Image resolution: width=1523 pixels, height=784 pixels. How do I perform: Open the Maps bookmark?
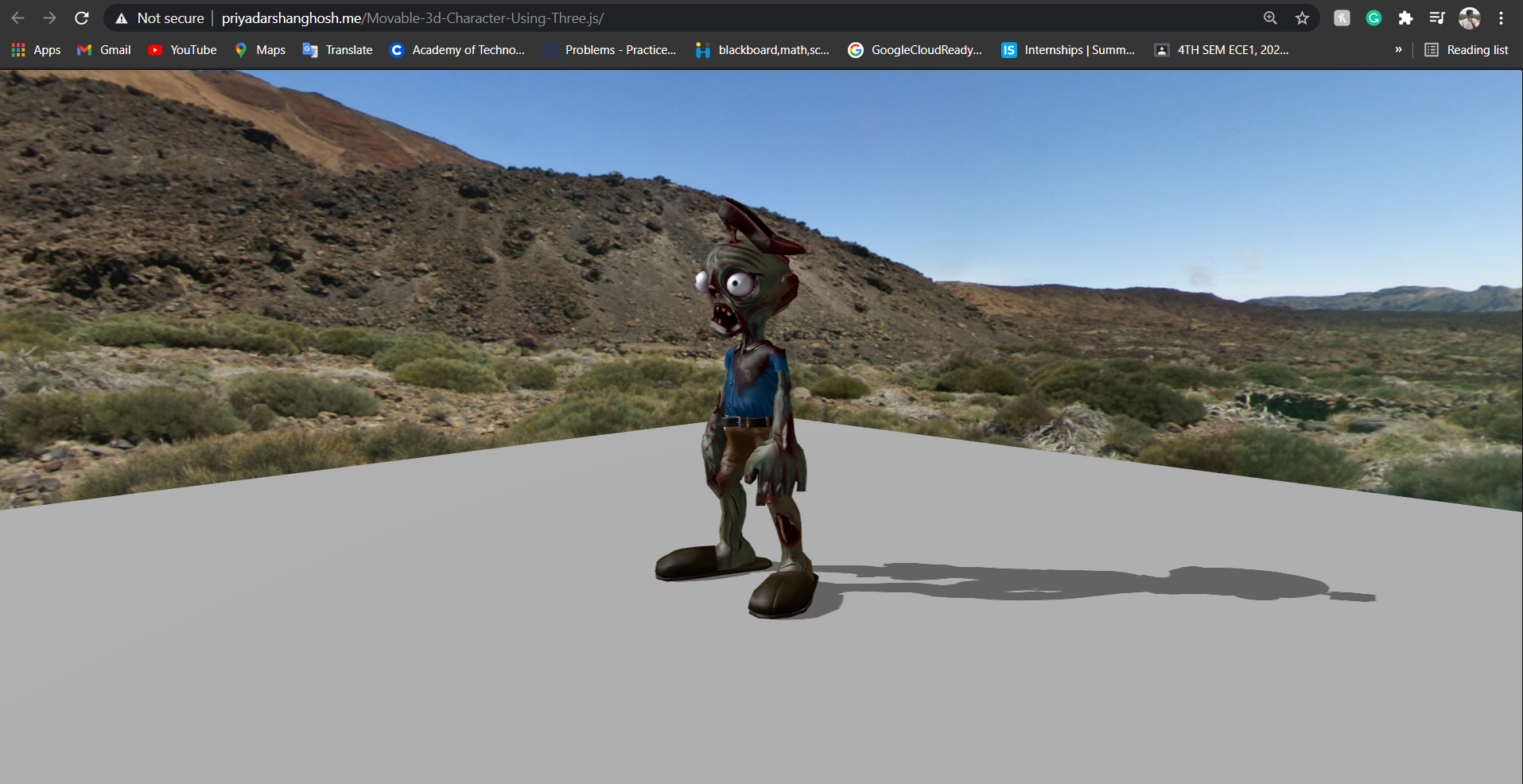260,49
